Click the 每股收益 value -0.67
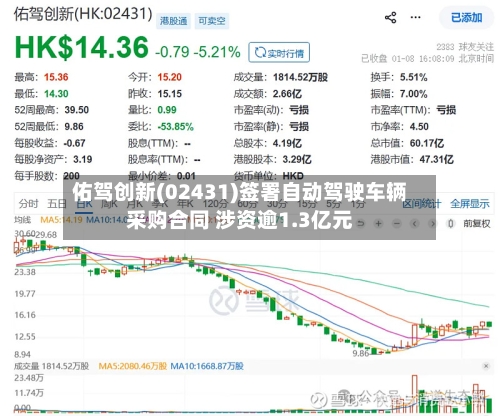Screen dimensions: 500x416 [74, 143]
